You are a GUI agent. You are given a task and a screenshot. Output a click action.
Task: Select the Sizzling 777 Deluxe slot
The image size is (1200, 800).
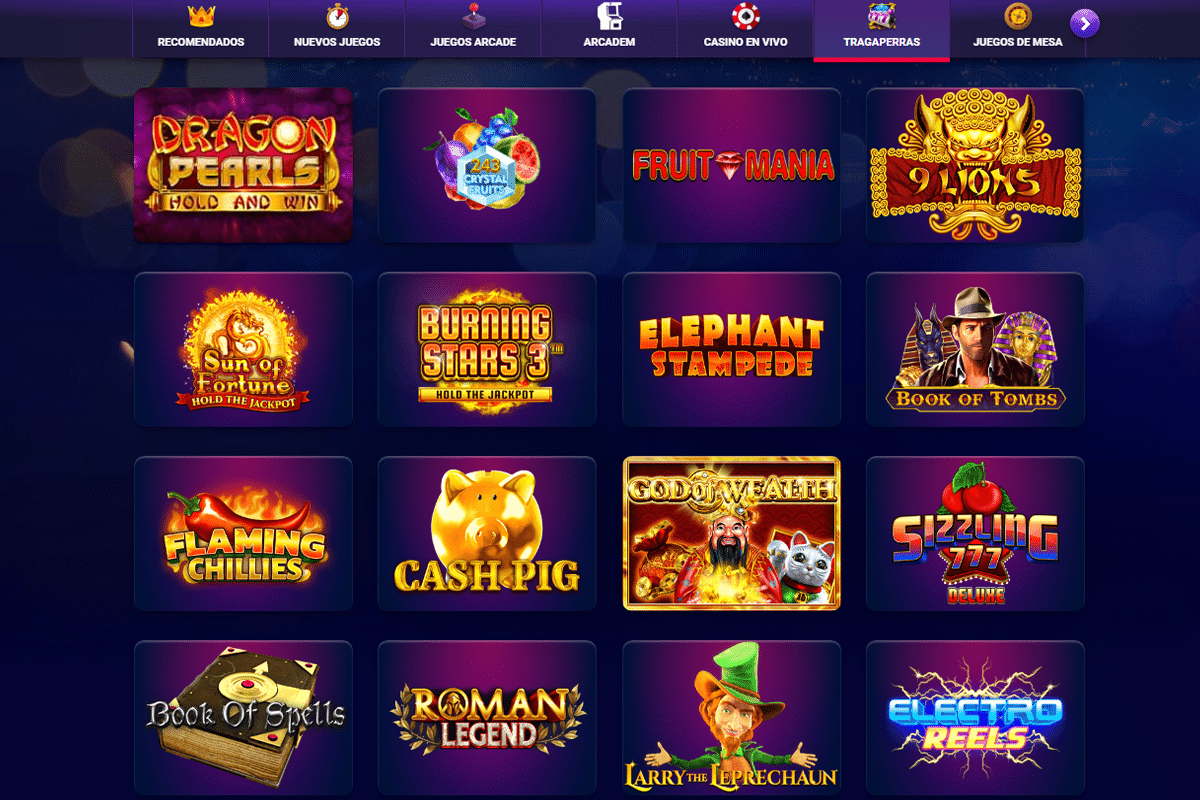975,533
